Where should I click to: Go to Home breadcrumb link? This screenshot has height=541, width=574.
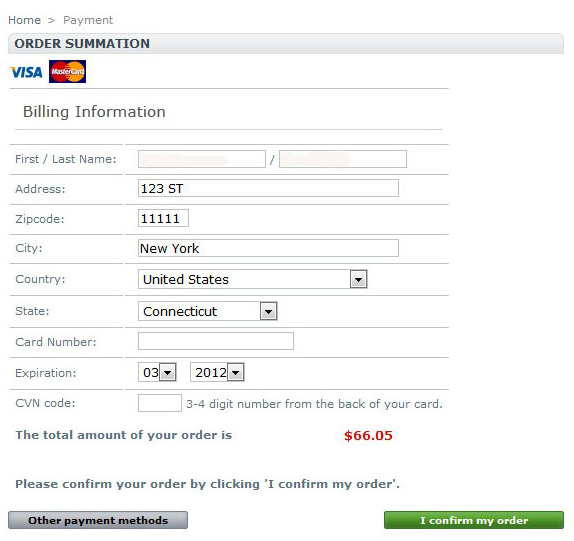pos(24,20)
